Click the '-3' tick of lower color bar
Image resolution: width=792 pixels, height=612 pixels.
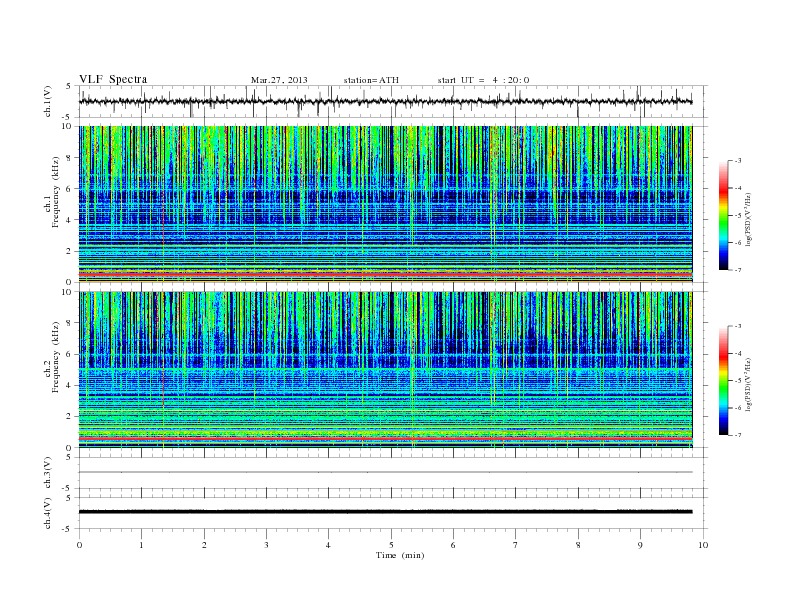point(738,326)
